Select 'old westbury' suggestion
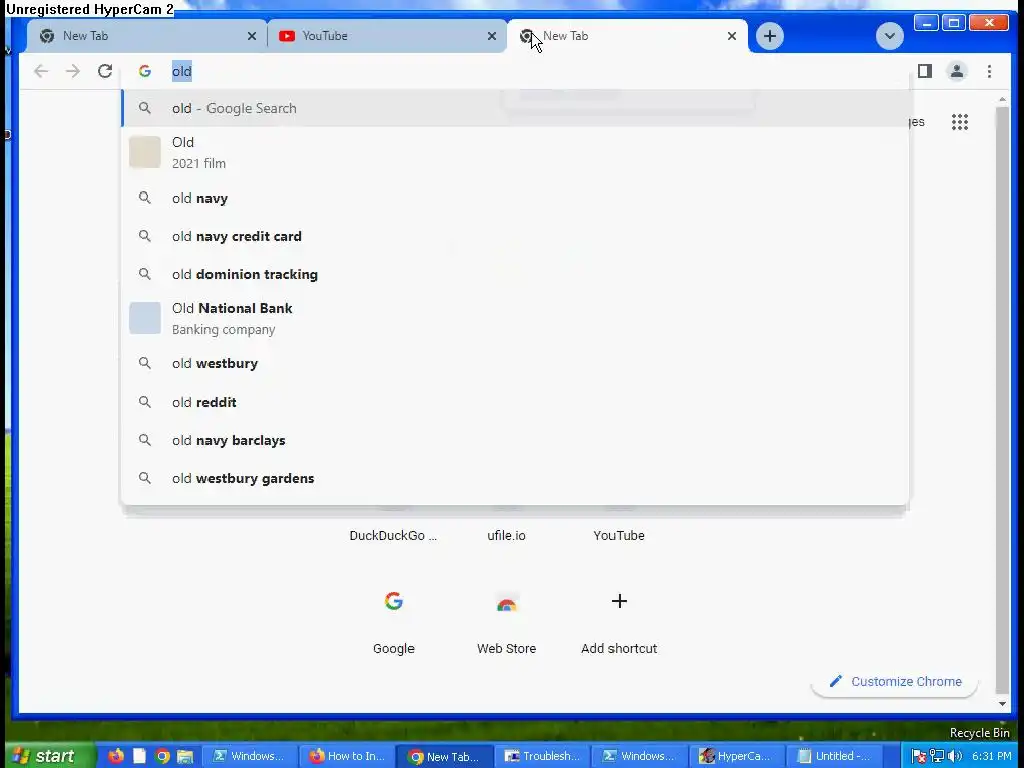 click(x=515, y=364)
